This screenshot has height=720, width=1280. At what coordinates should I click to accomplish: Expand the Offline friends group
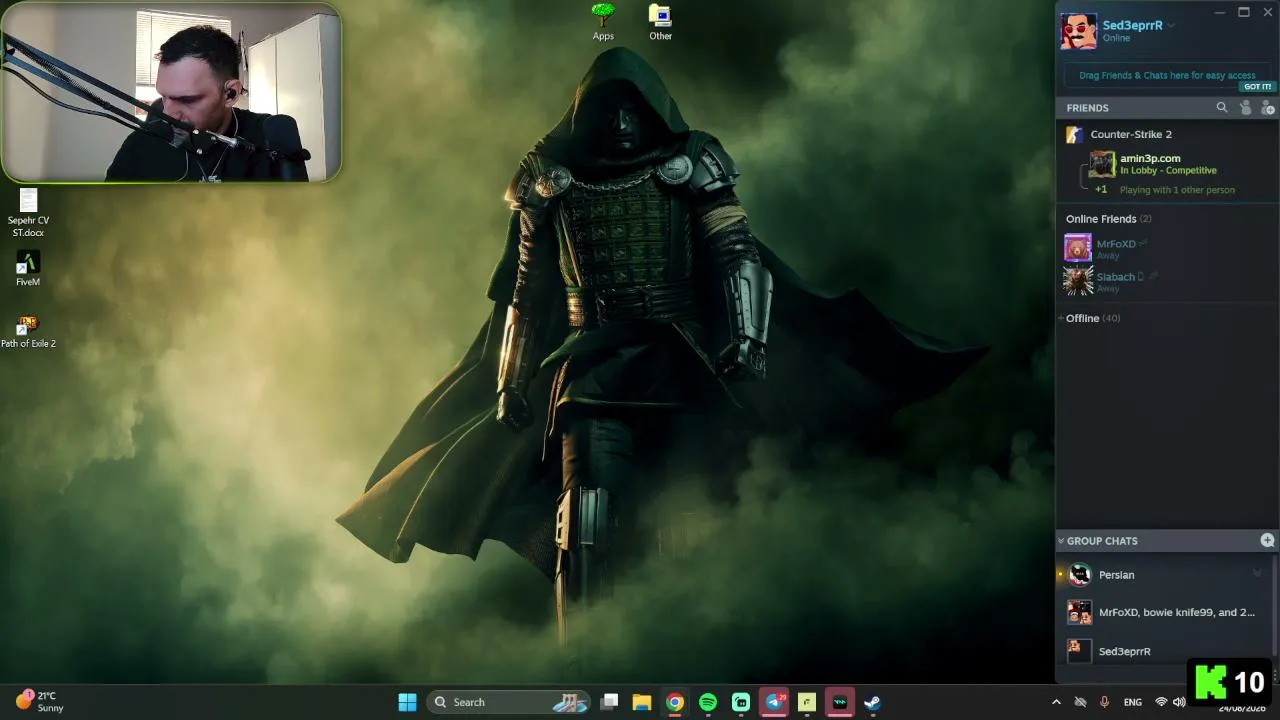[1061, 318]
